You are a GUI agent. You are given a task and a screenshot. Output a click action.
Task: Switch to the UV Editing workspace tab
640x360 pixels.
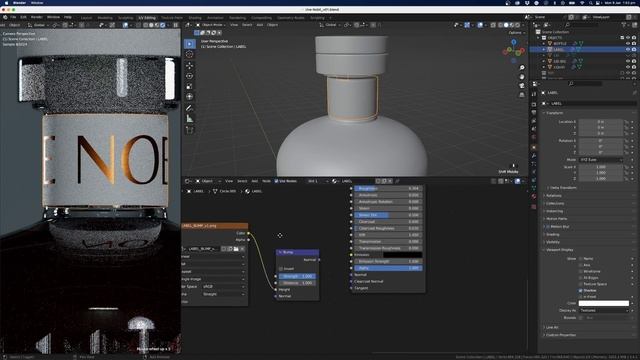147,18
